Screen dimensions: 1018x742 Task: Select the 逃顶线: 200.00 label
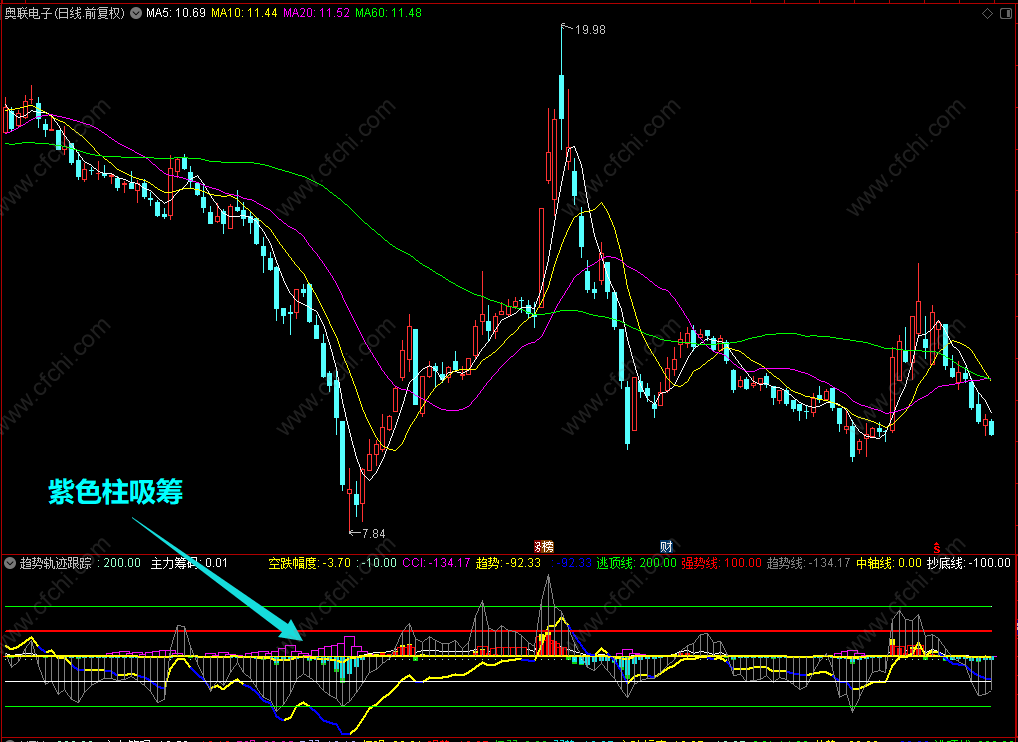(636, 563)
